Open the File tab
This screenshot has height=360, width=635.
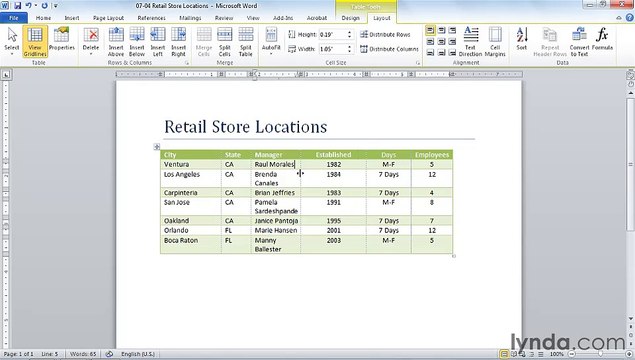click(14, 18)
